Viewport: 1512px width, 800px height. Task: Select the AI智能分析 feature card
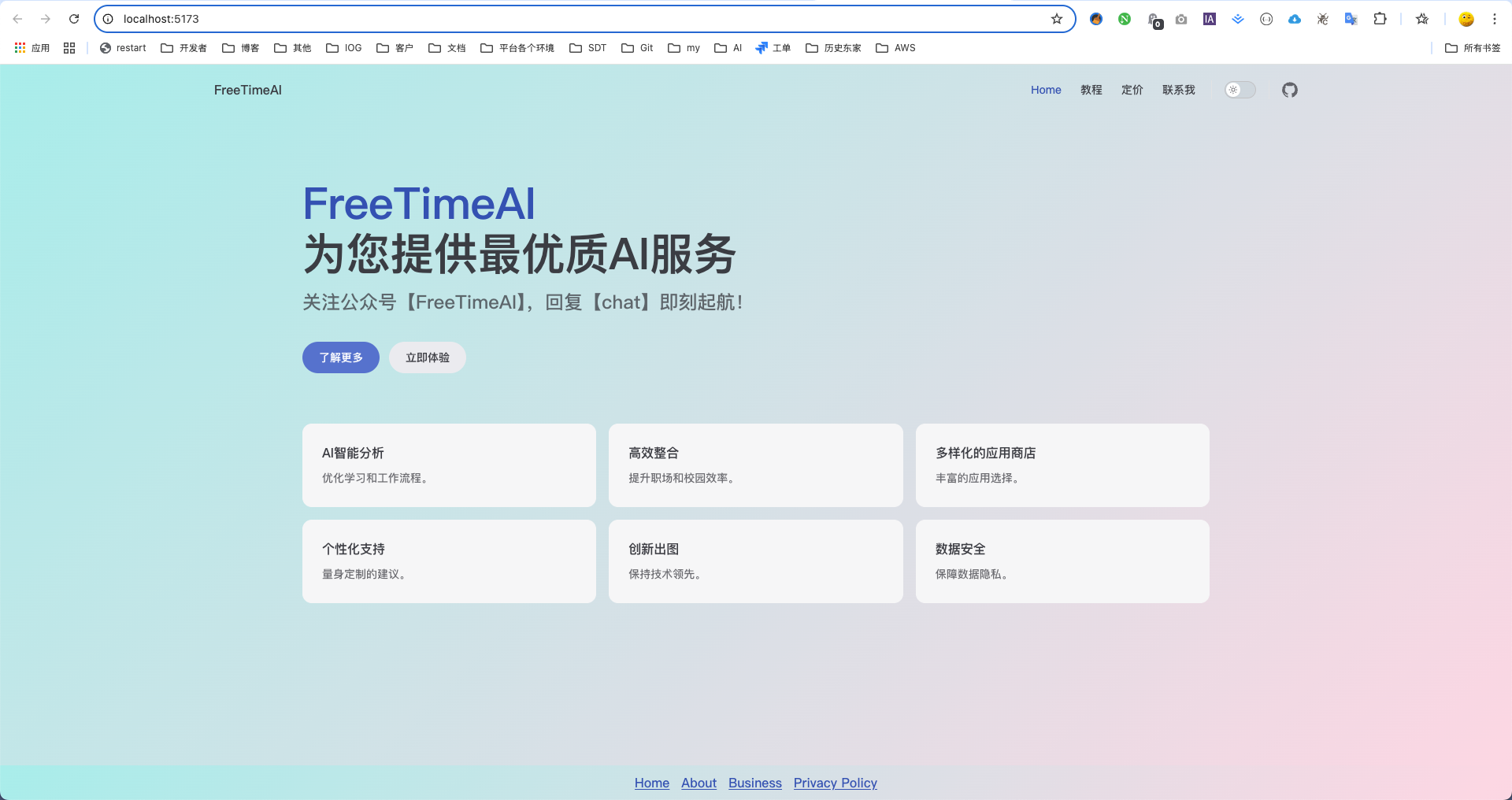(449, 465)
